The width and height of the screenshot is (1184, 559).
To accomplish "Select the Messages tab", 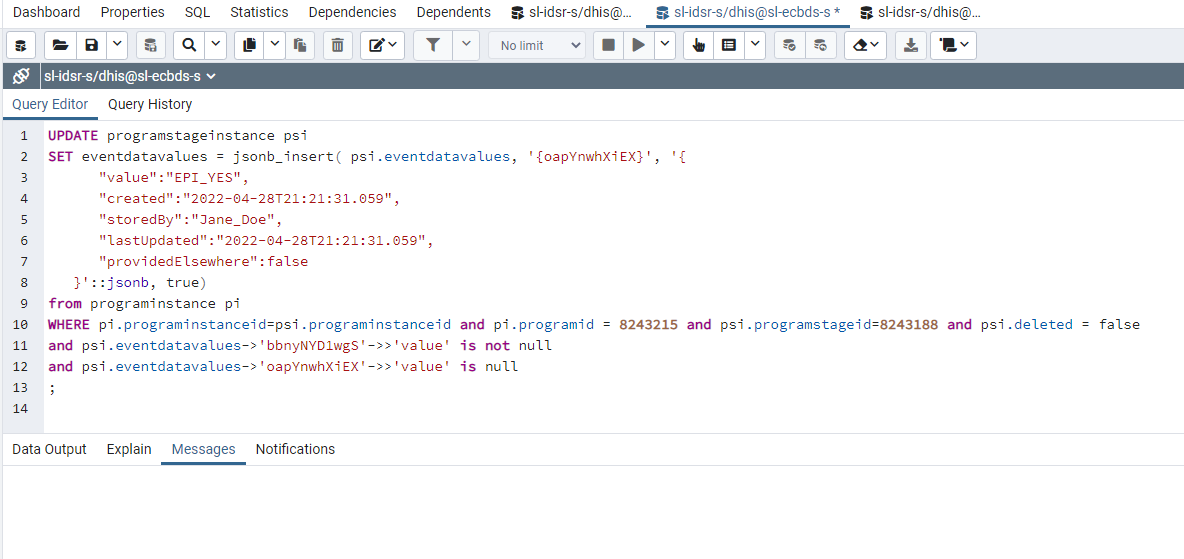I will [x=203, y=449].
